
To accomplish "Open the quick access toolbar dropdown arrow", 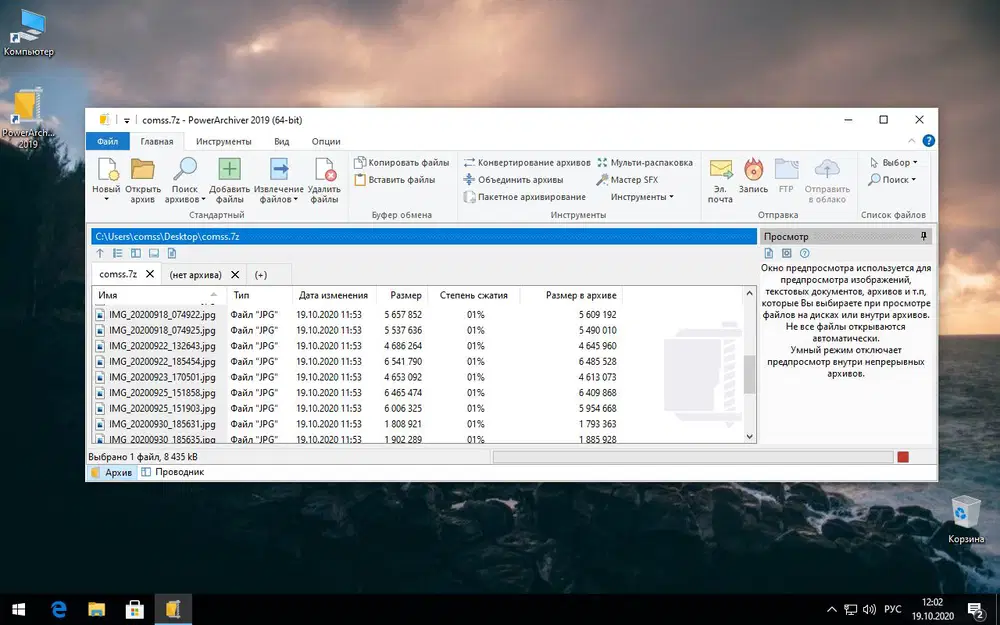I will (127, 121).
